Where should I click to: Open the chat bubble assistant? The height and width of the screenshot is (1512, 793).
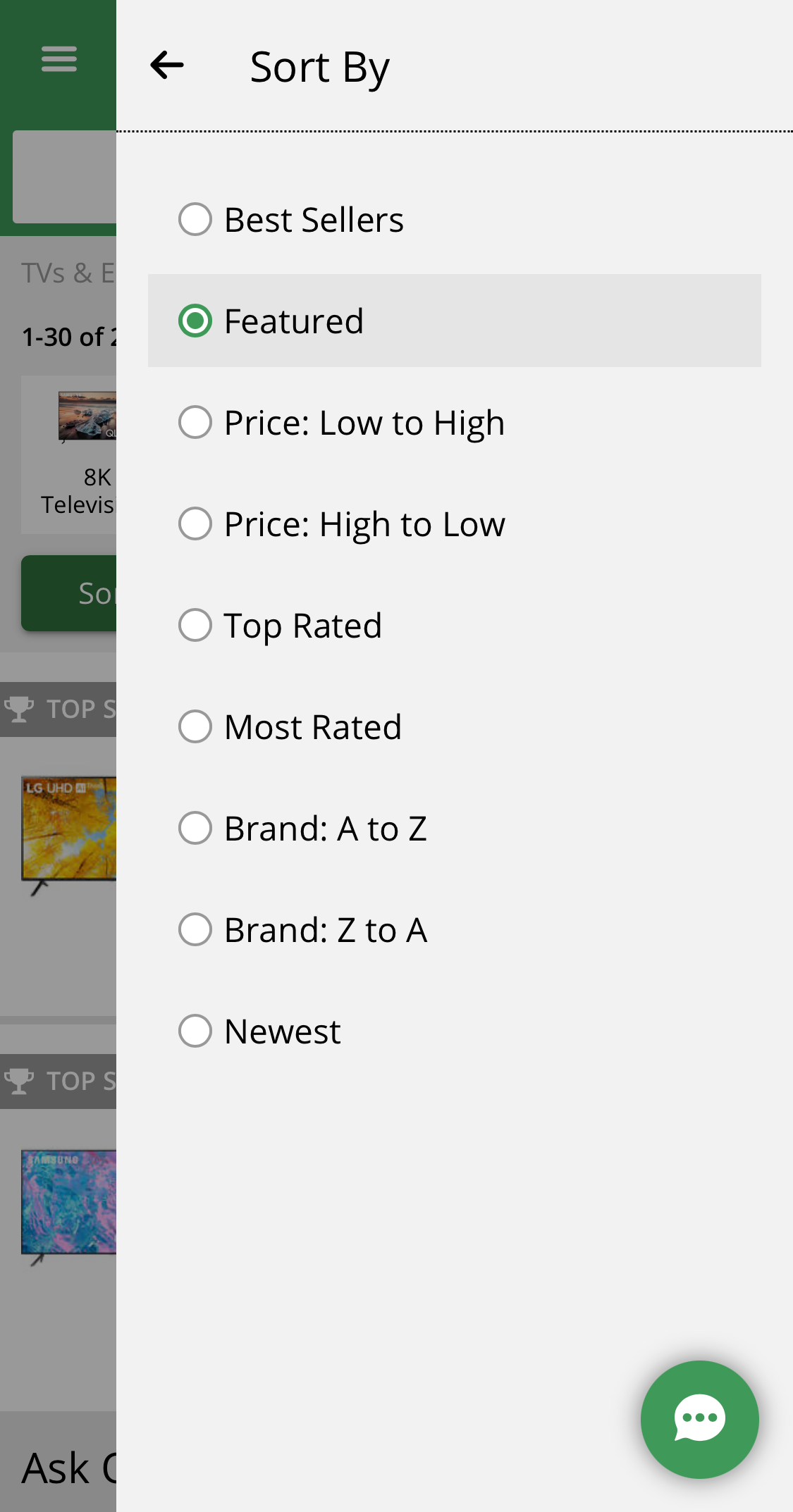(x=699, y=1418)
